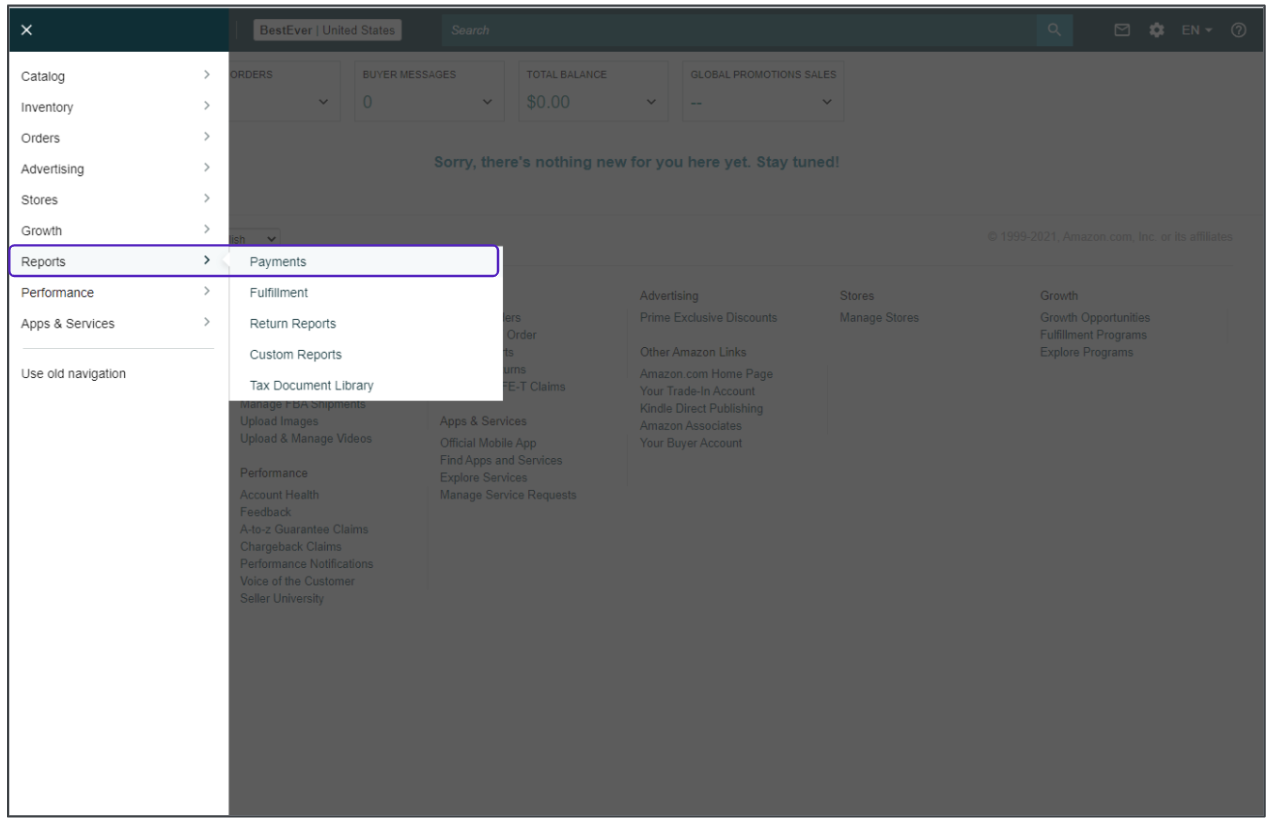Open Tax Document Library
This screenshot has height=824, width=1276.
[311, 385]
